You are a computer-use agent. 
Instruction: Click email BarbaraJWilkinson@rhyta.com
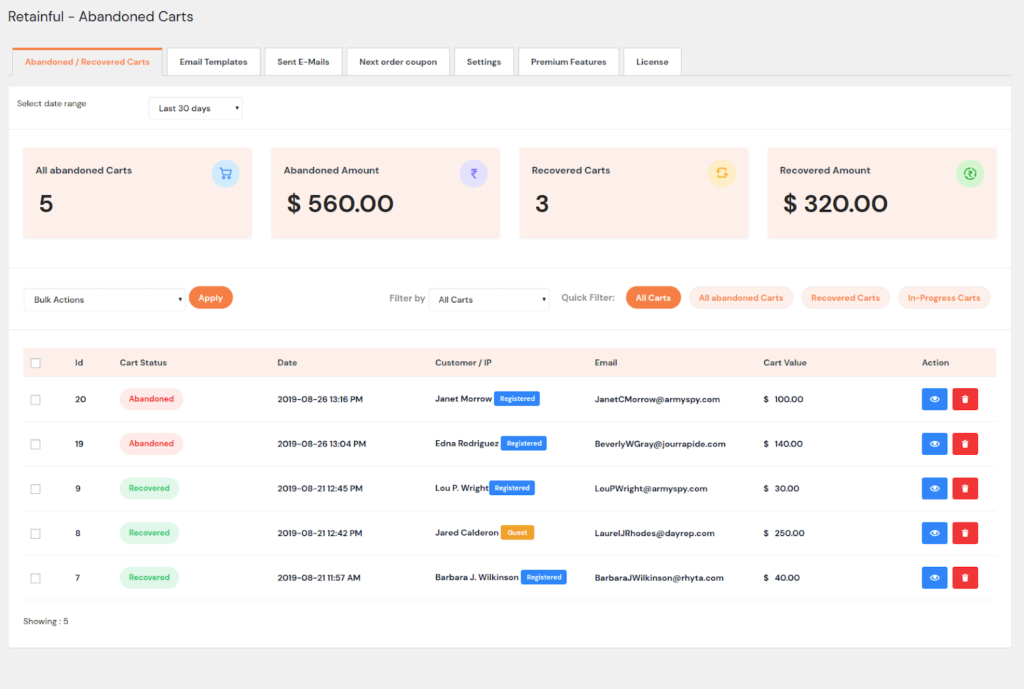659,578
